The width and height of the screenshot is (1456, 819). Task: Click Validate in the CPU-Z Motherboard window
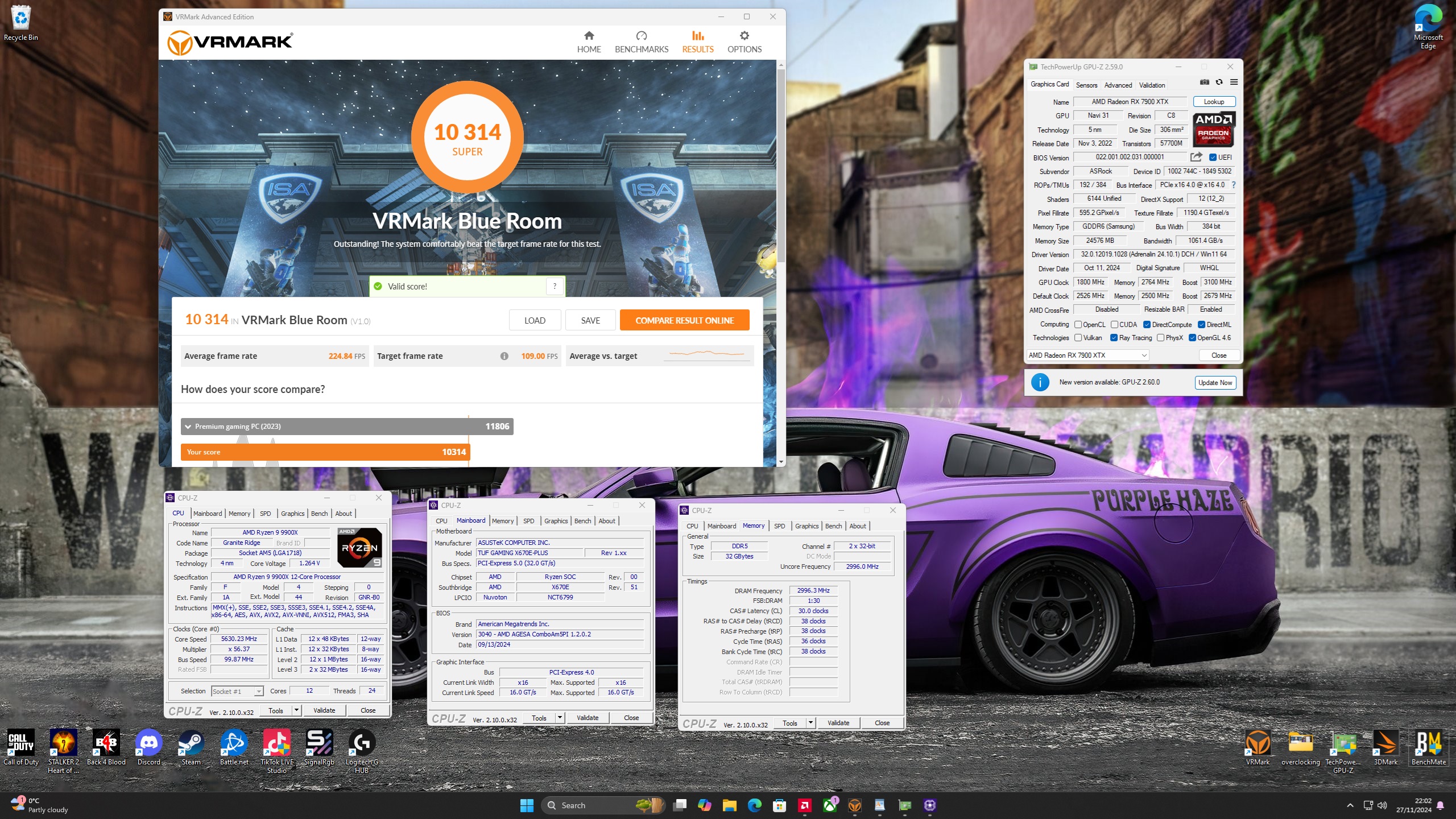click(587, 718)
